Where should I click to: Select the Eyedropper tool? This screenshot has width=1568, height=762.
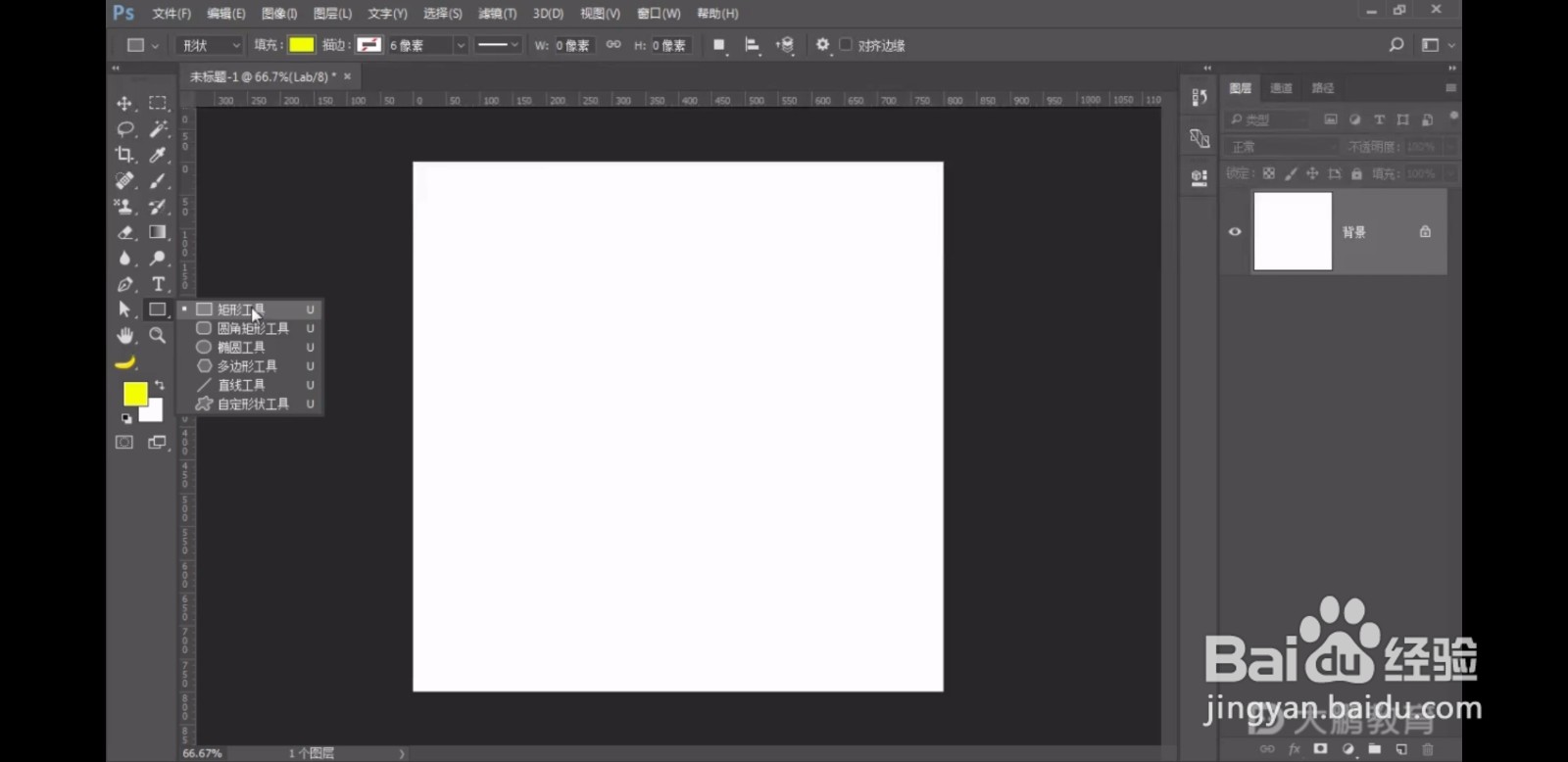tap(157, 155)
